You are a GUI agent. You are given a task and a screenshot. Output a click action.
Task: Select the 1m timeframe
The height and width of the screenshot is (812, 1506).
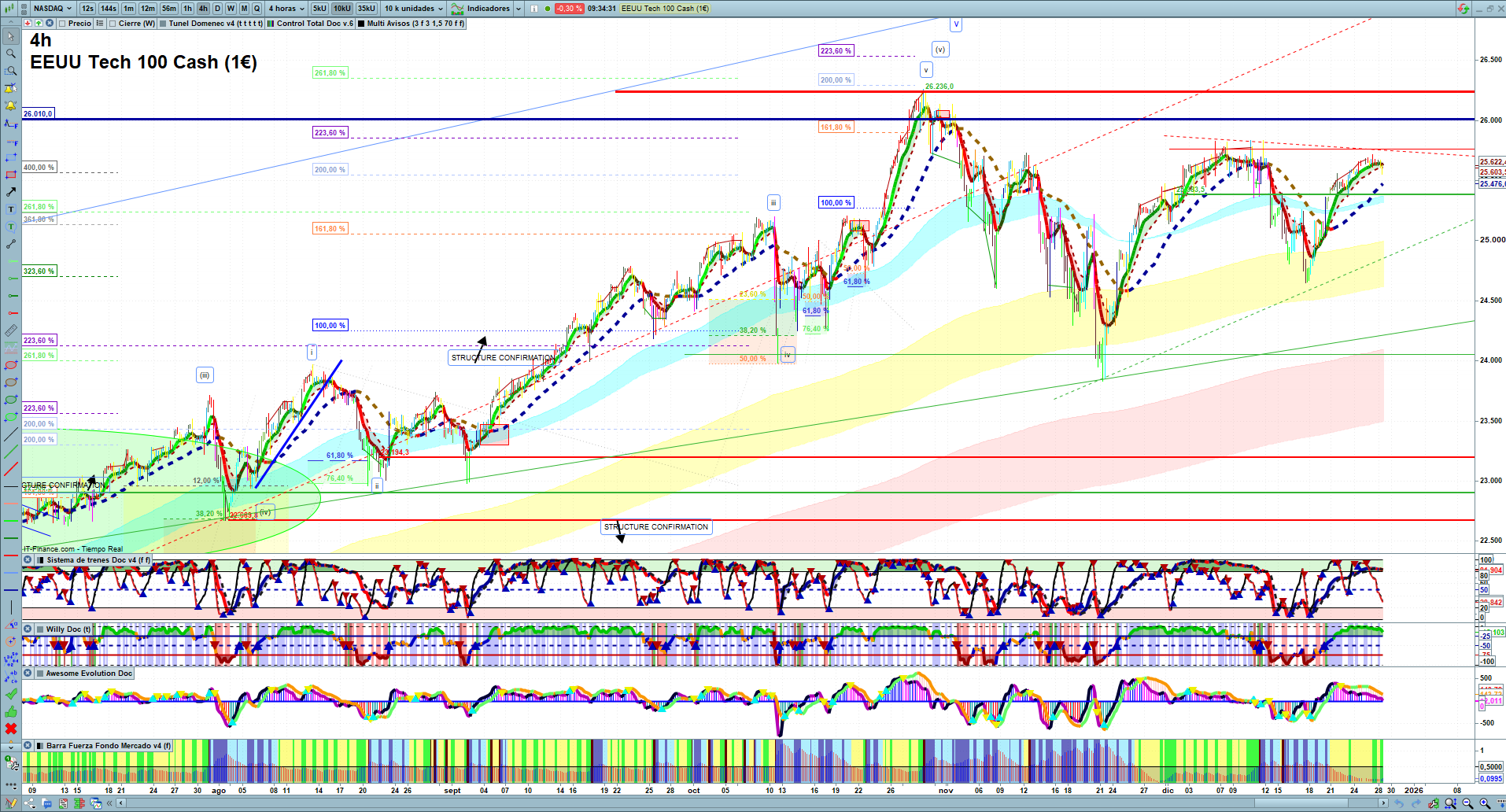pos(129,9)
